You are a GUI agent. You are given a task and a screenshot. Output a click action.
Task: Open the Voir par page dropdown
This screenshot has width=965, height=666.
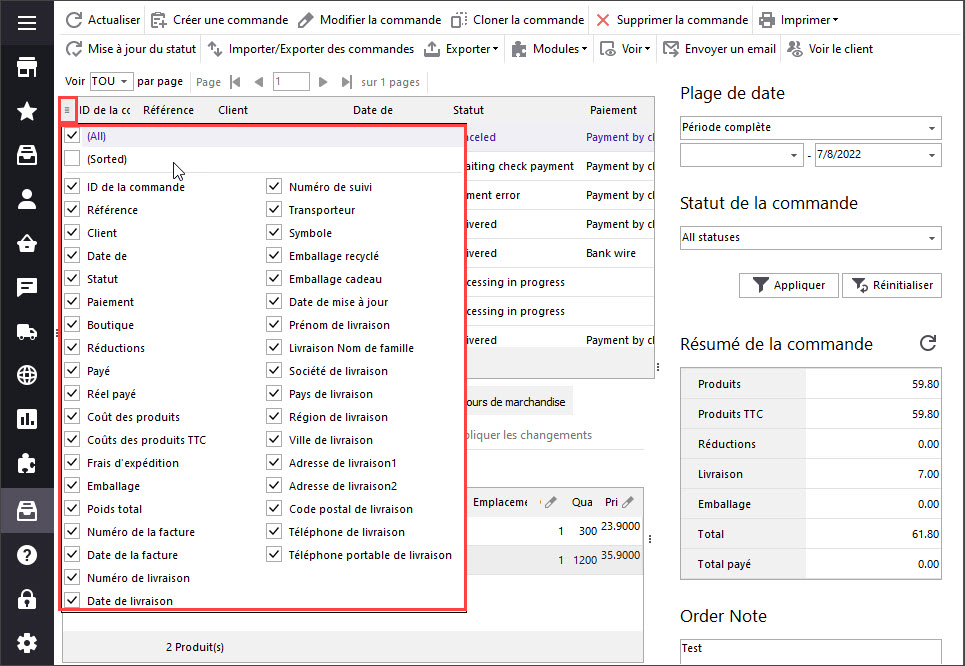111,81
